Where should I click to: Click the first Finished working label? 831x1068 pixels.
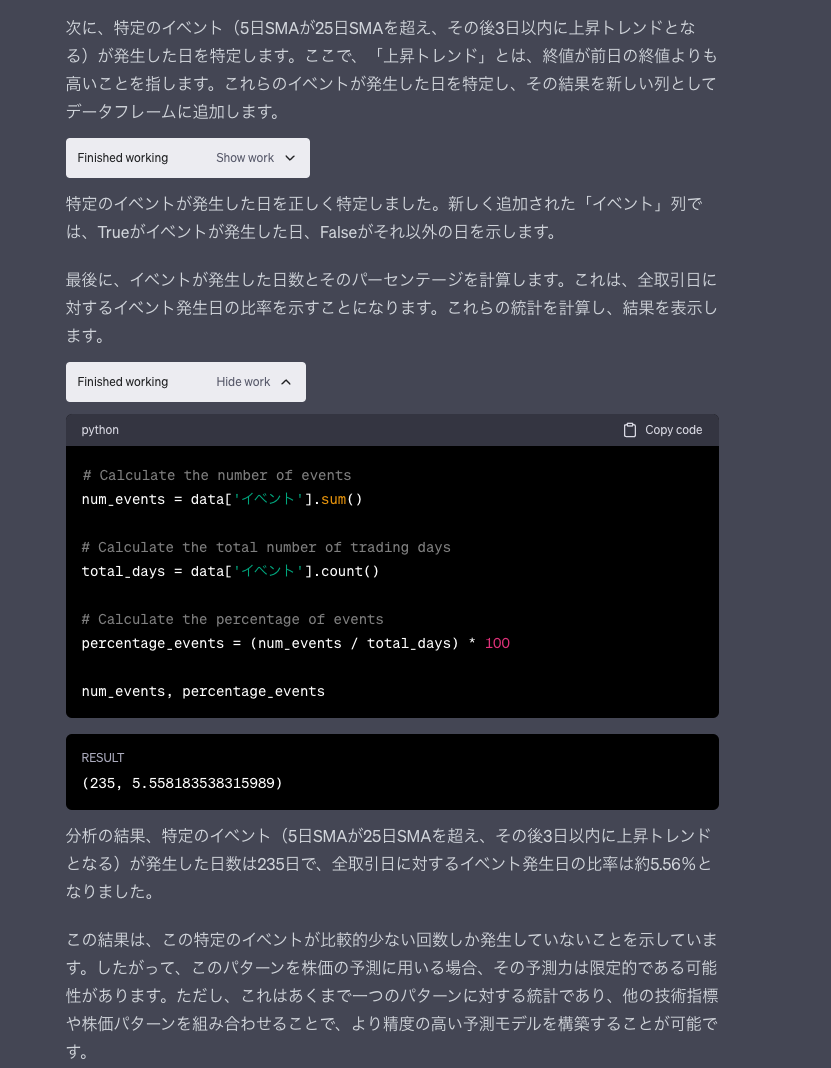pos(123,158)
